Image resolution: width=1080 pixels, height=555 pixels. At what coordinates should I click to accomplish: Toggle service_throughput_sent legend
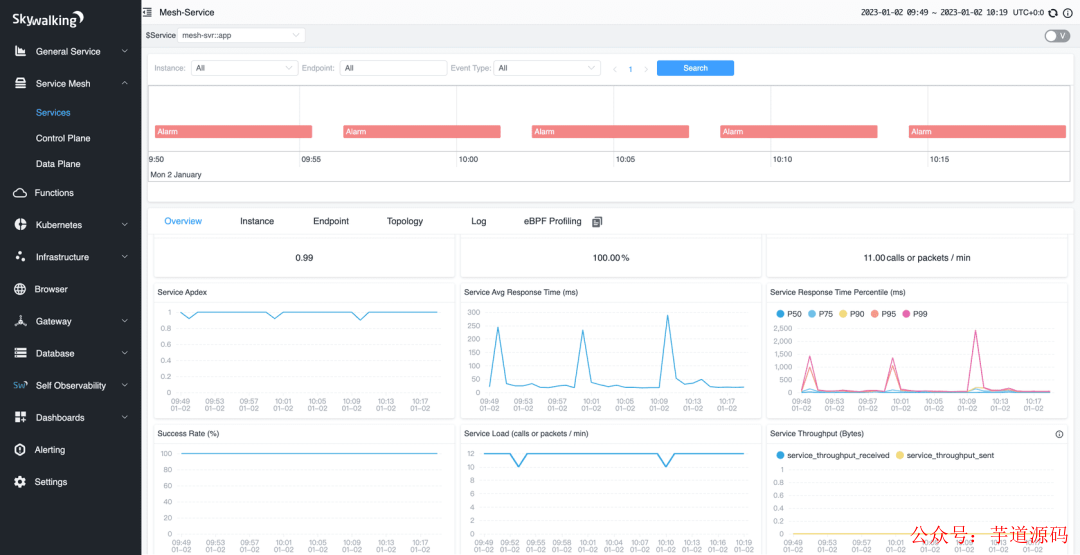pos(944,455)
